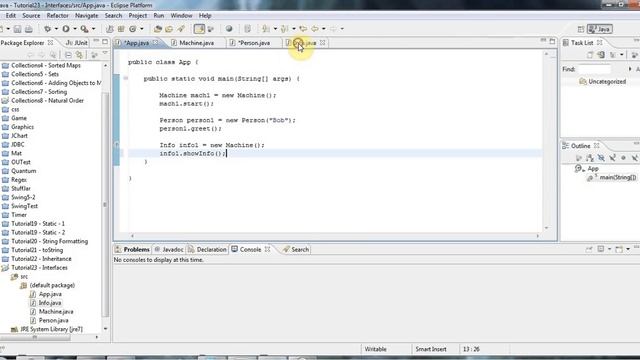The image size is (640, 360).
Task: Switch to the Javadoc tab
Action: pos(169,249)
